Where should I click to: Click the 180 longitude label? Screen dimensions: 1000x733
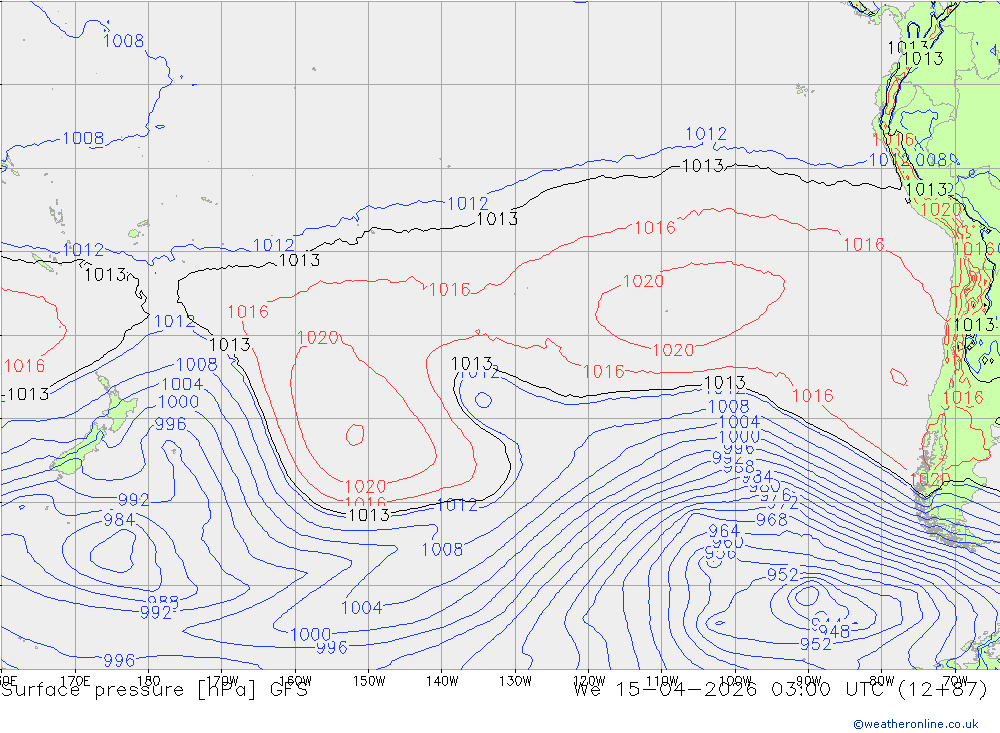click(148, 681)
